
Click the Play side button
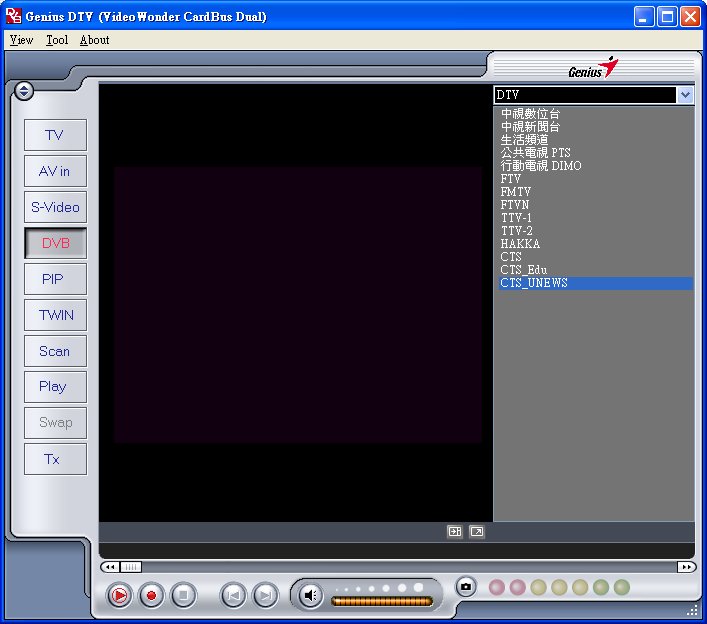pos(55,387)
